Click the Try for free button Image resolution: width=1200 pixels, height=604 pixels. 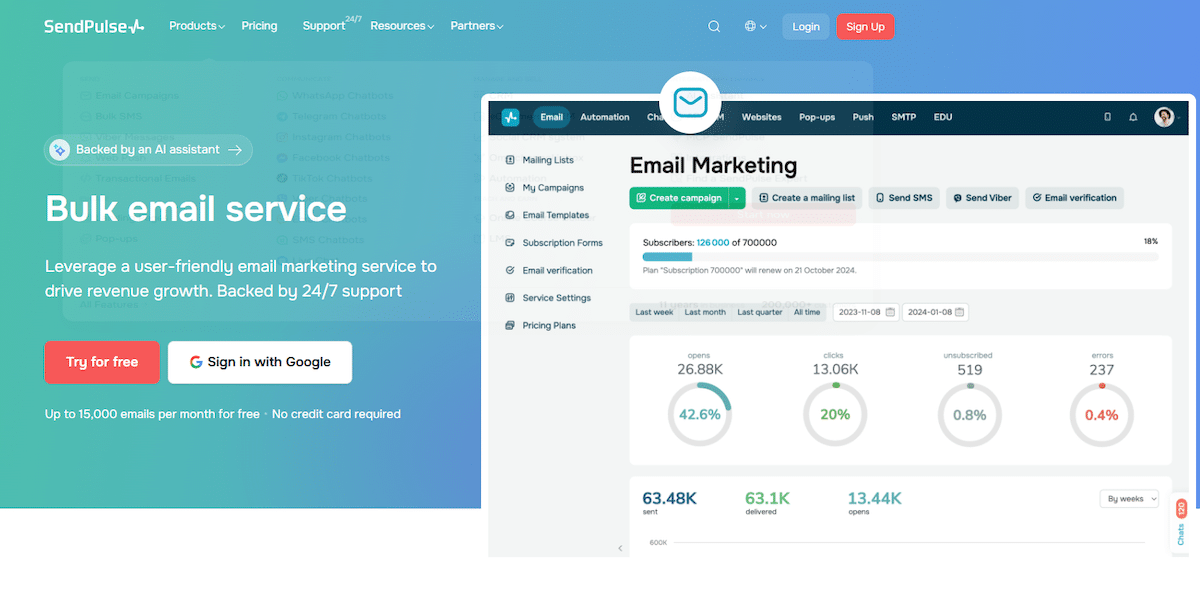click(x=102, y=362)
